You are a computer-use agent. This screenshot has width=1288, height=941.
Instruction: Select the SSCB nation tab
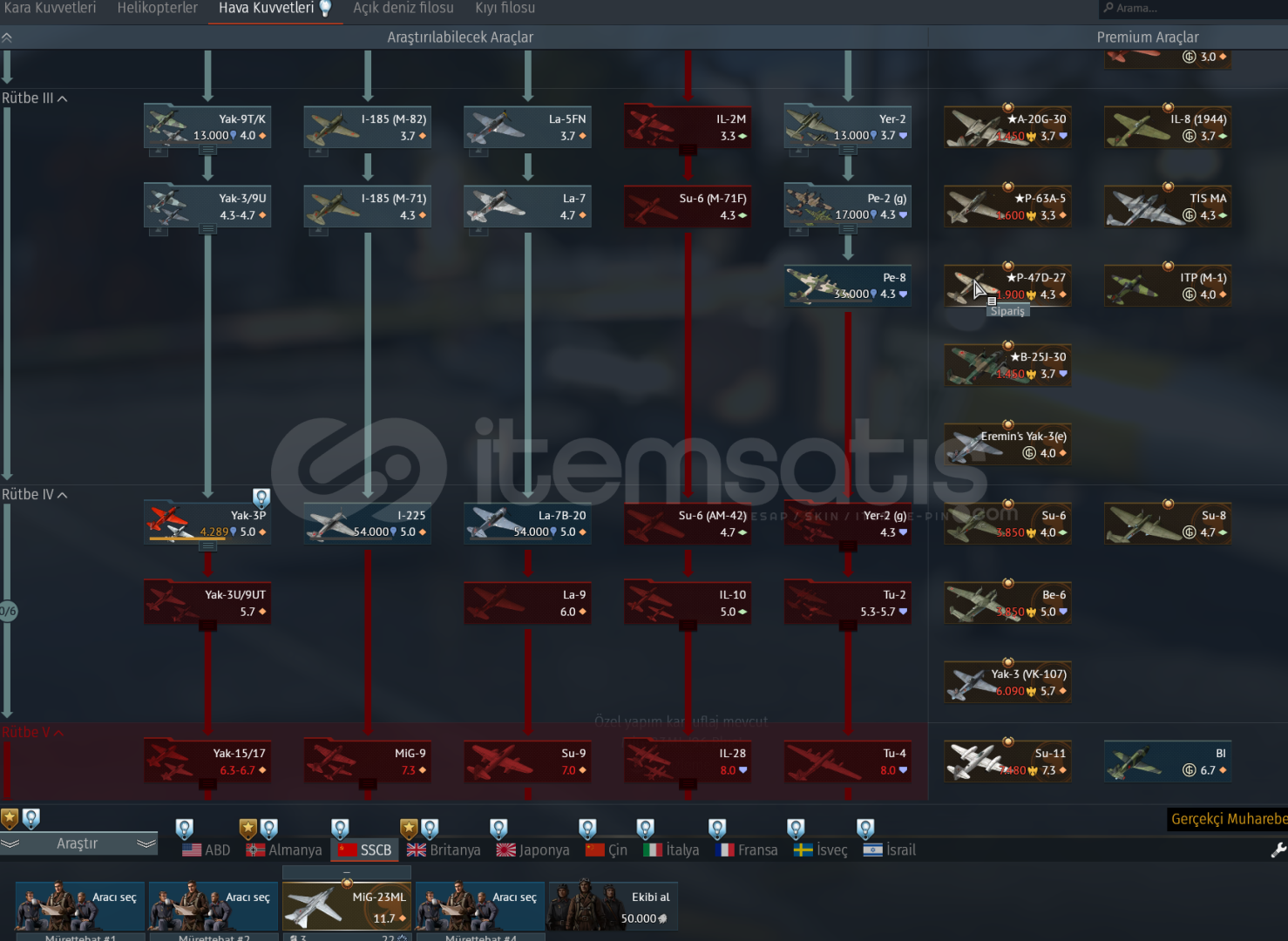click(x=365, y=850)
